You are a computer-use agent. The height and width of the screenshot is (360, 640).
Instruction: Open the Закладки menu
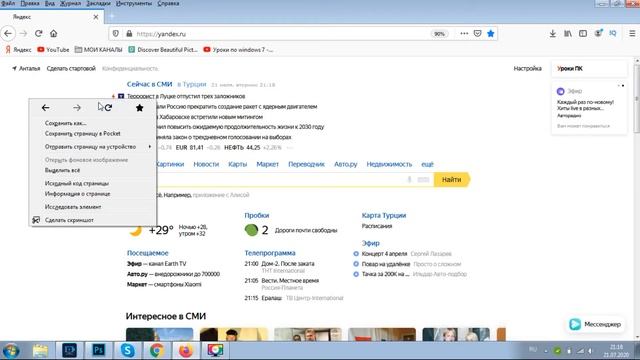pyautogui.click(x=98, y=3)
